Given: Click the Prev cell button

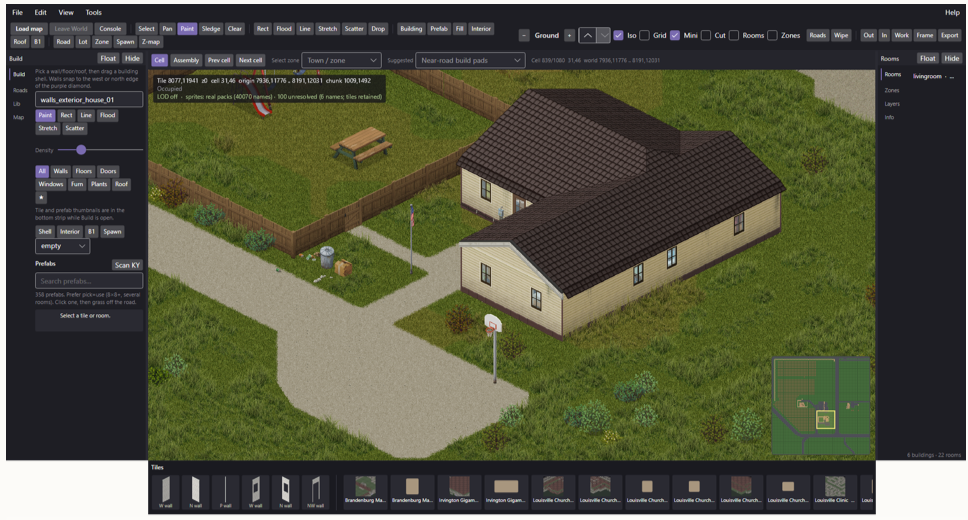Looking at the screenshot, I should (x=219, y=60).
